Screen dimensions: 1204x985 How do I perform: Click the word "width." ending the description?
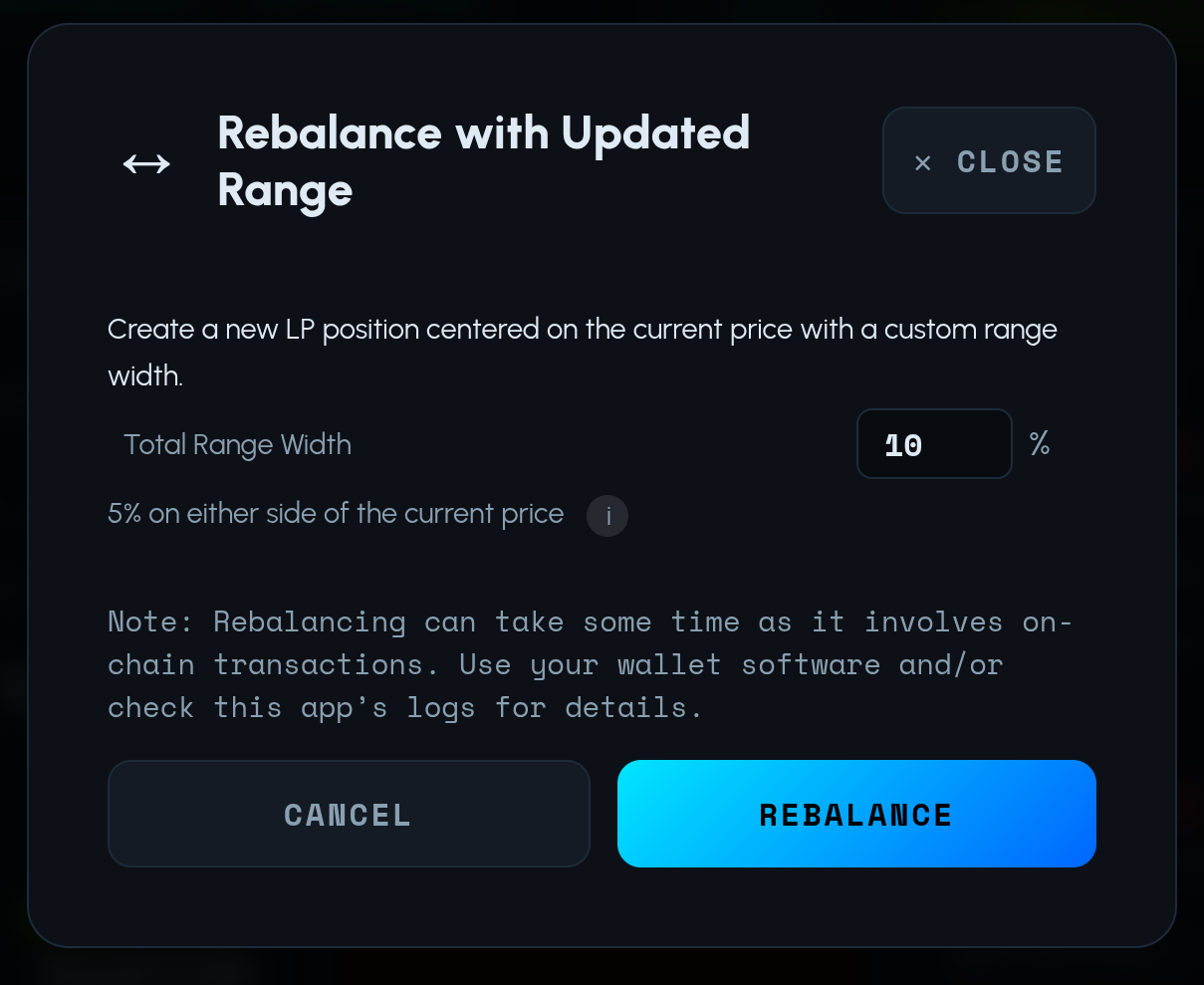pos(145,376)
